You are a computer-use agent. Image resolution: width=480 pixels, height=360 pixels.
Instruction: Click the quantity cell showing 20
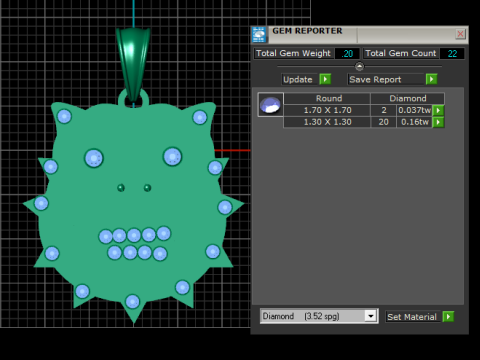click(384, 122)
